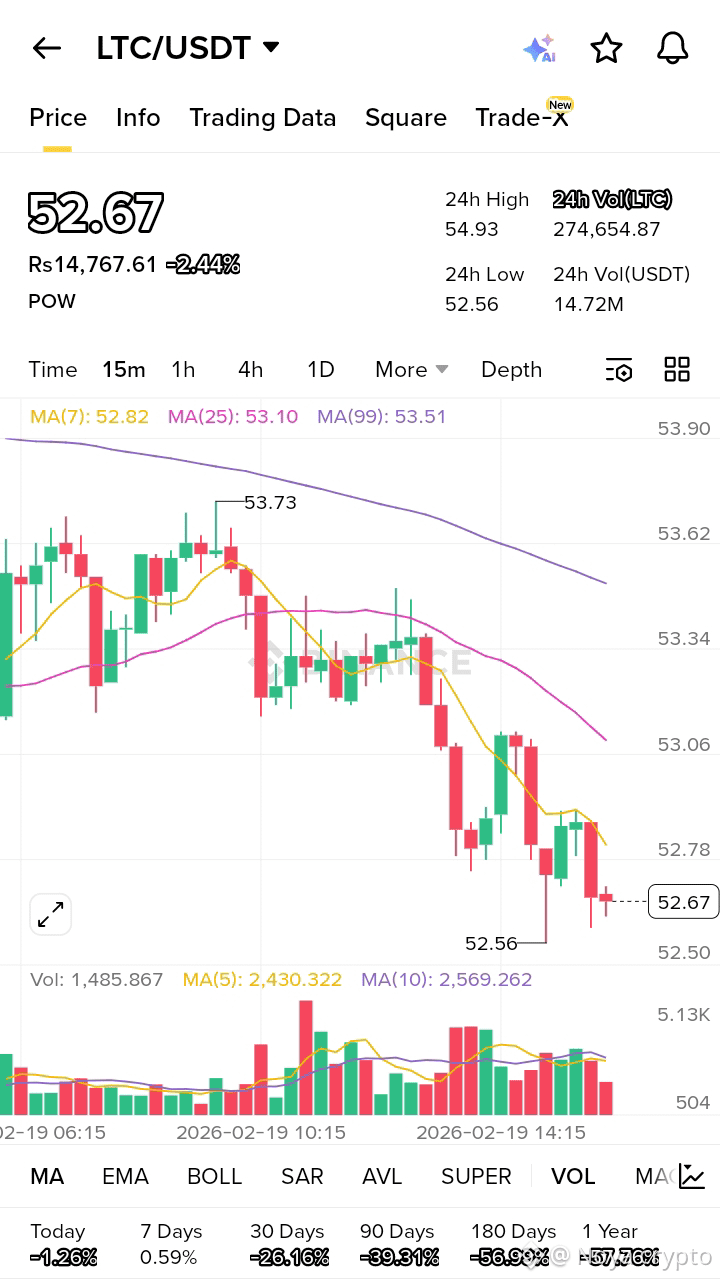The height and width of the screenshot is (1281, 720).
Task: Open price alerts bell icon
Action: pyautogui.click(x=673, y=48)
